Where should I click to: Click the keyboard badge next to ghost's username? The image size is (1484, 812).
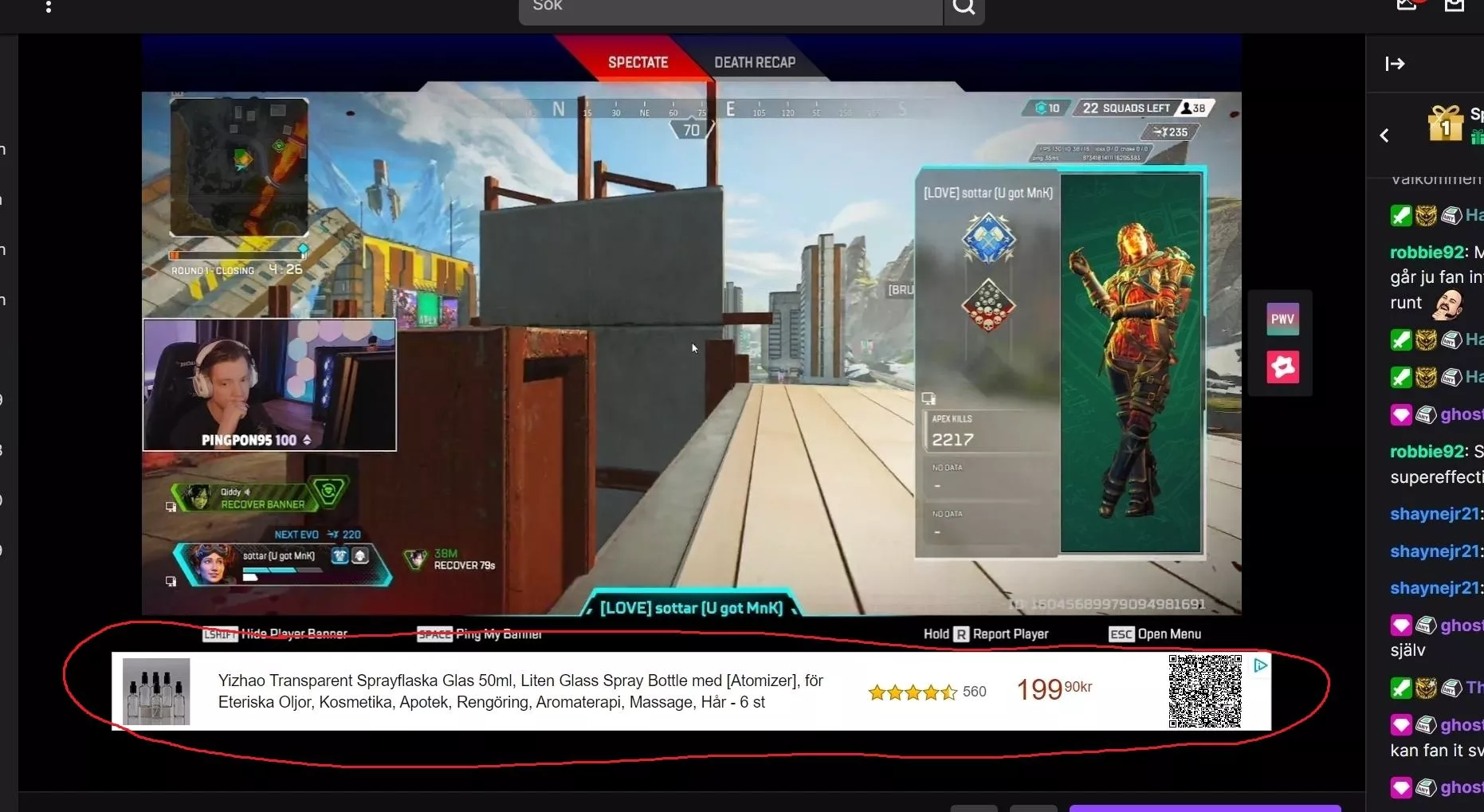(1425, 414)
